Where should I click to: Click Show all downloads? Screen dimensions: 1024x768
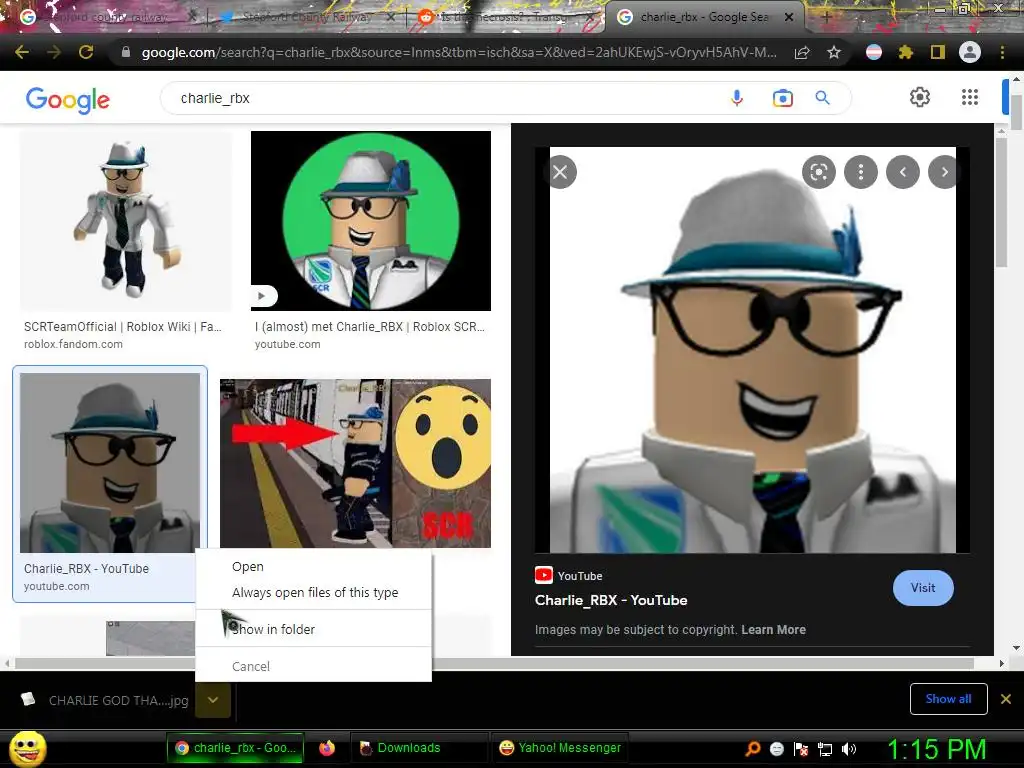click(x=948, y=699)
